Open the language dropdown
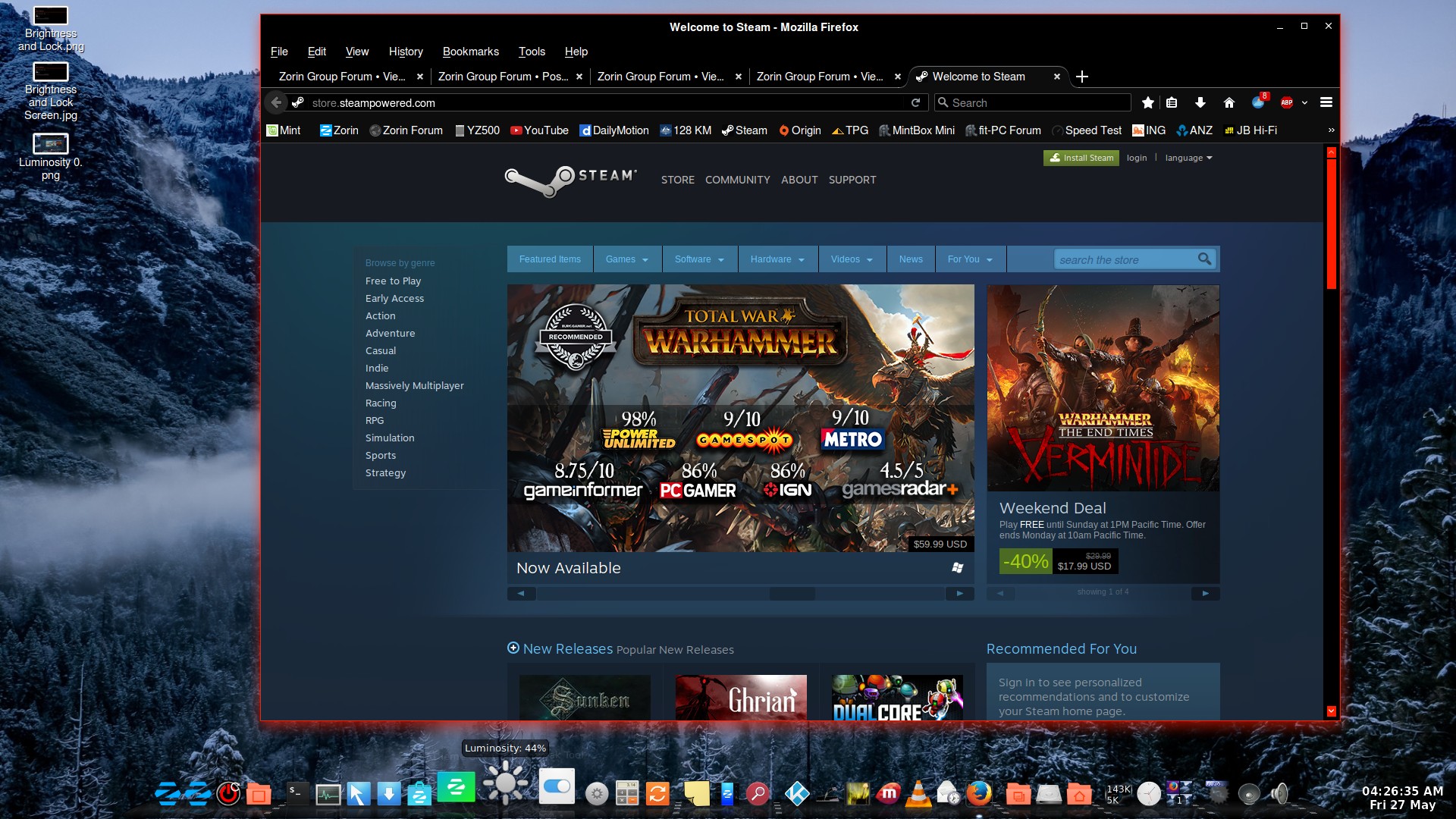 1188,158
